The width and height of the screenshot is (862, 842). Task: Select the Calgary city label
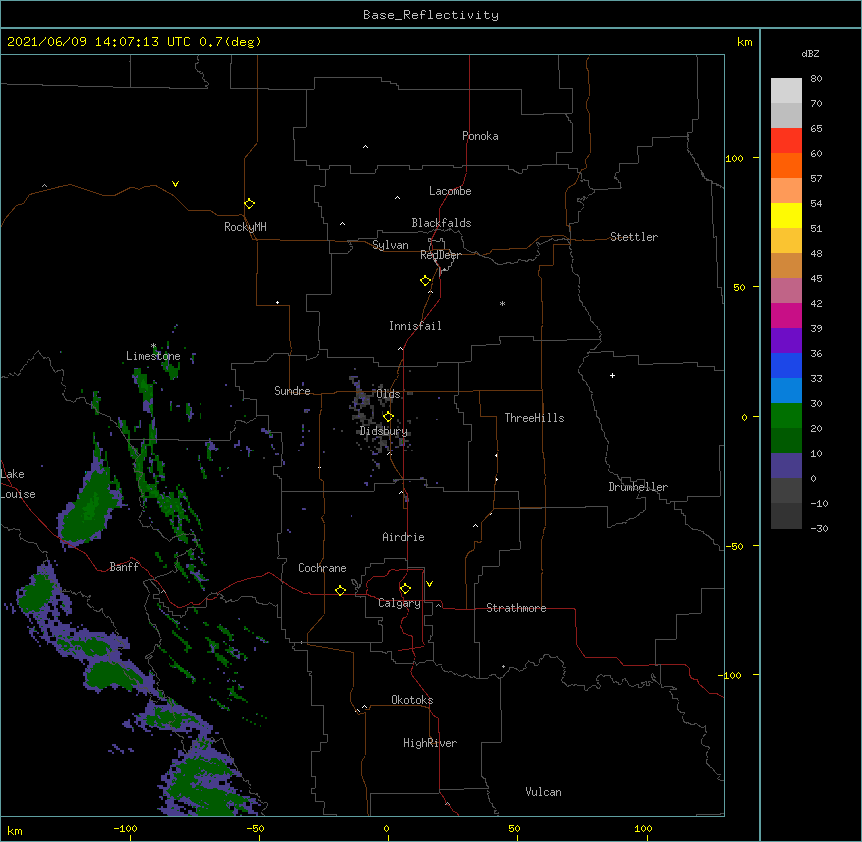(400, 603)
